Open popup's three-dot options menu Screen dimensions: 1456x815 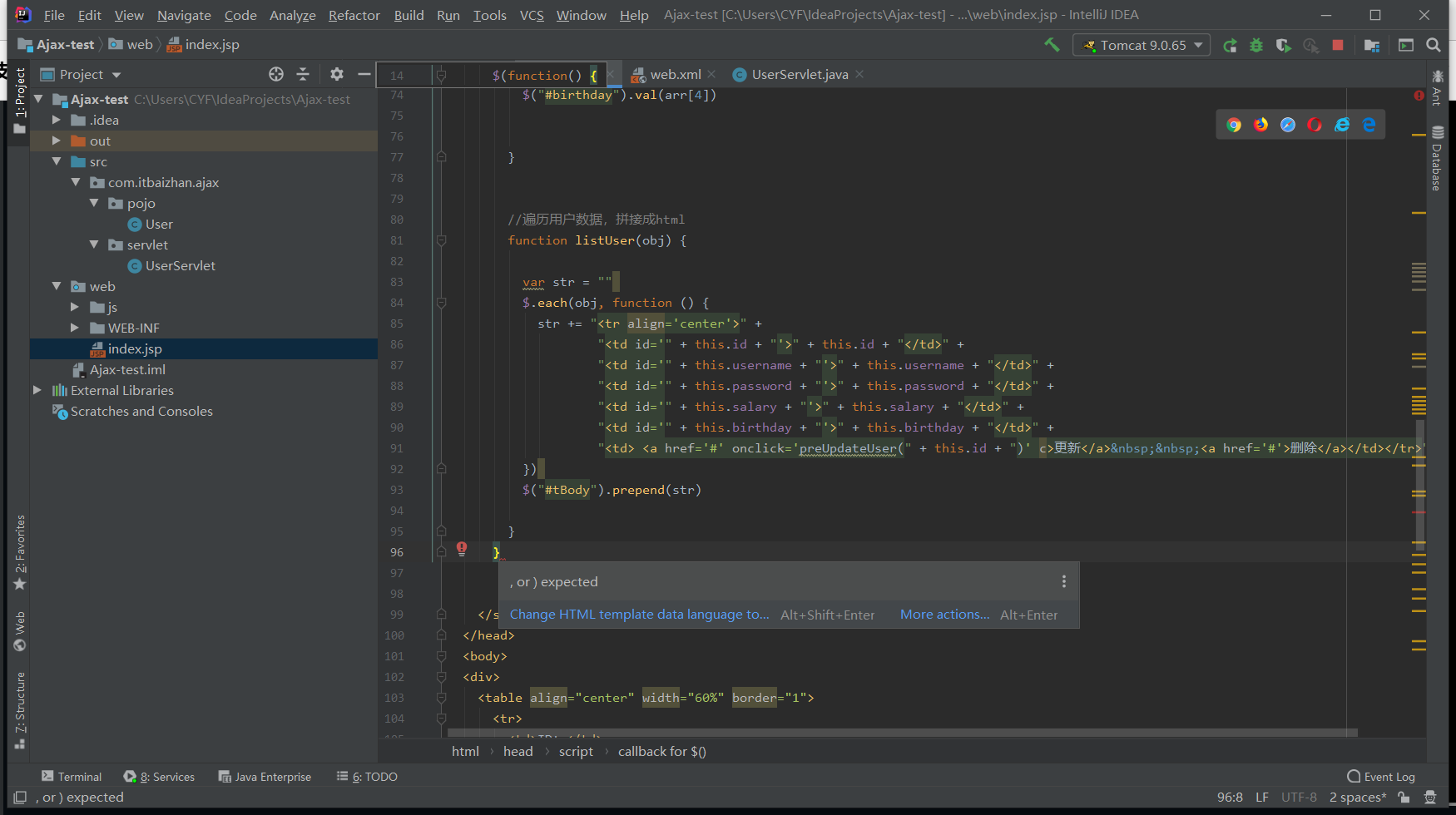point(1064,582)
